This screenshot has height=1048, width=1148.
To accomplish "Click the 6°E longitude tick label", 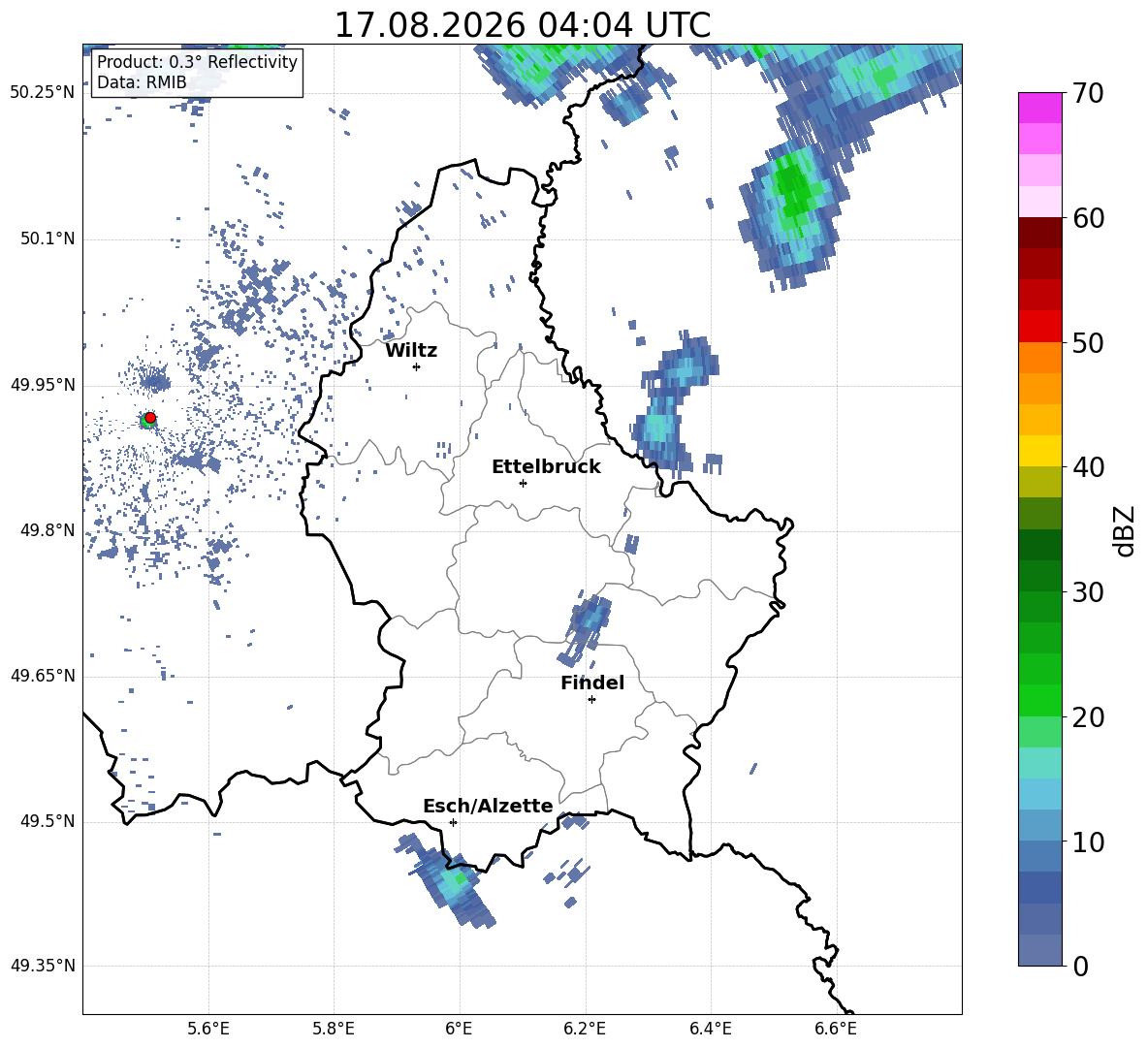I will 459,1029.
